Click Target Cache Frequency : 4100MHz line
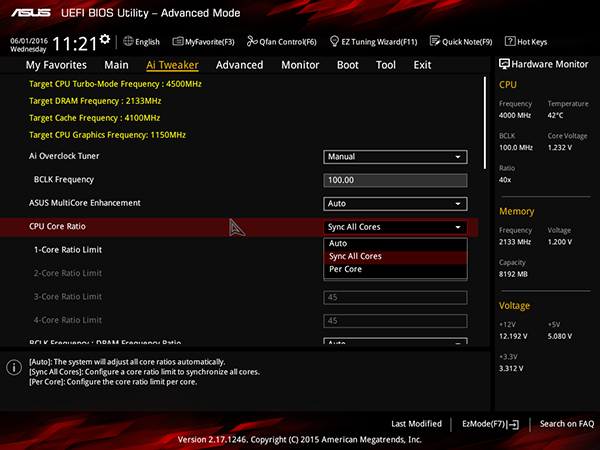Screen dimensions: 600x450 click(x=95, y=118)
